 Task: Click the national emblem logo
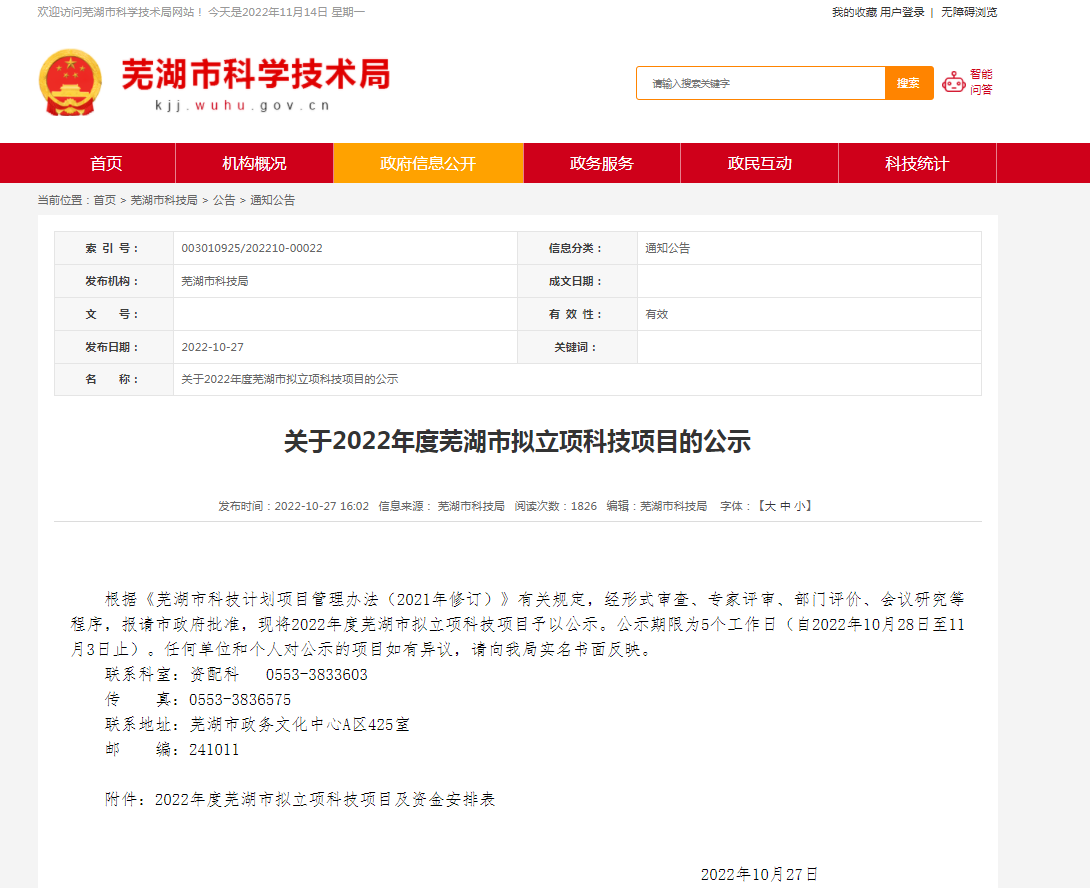click(70, 82)
